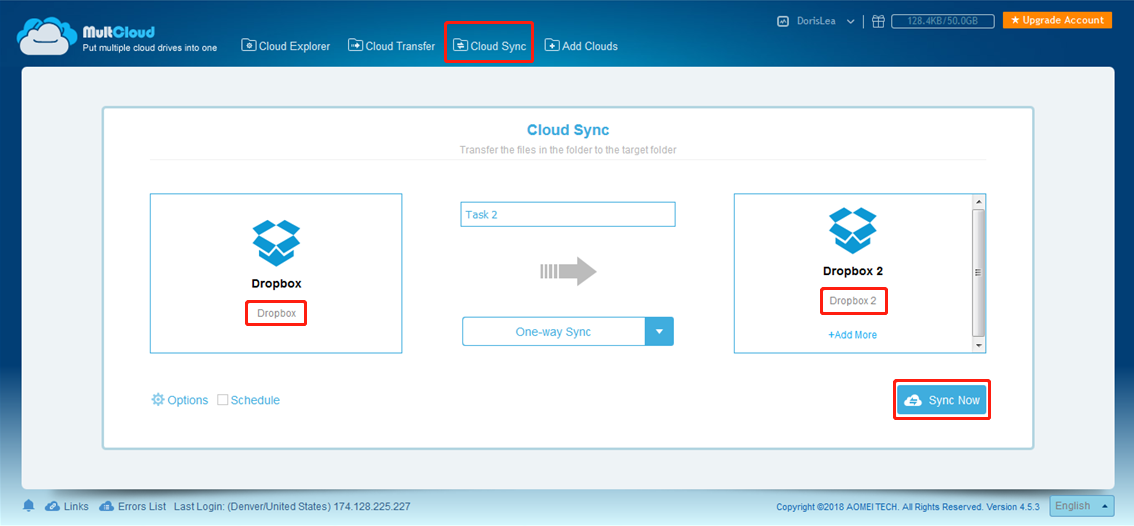Open the One-way Sync mode dropdown
The height and width of the screenshot is (526, 1134).
click(x=568, y=332)
